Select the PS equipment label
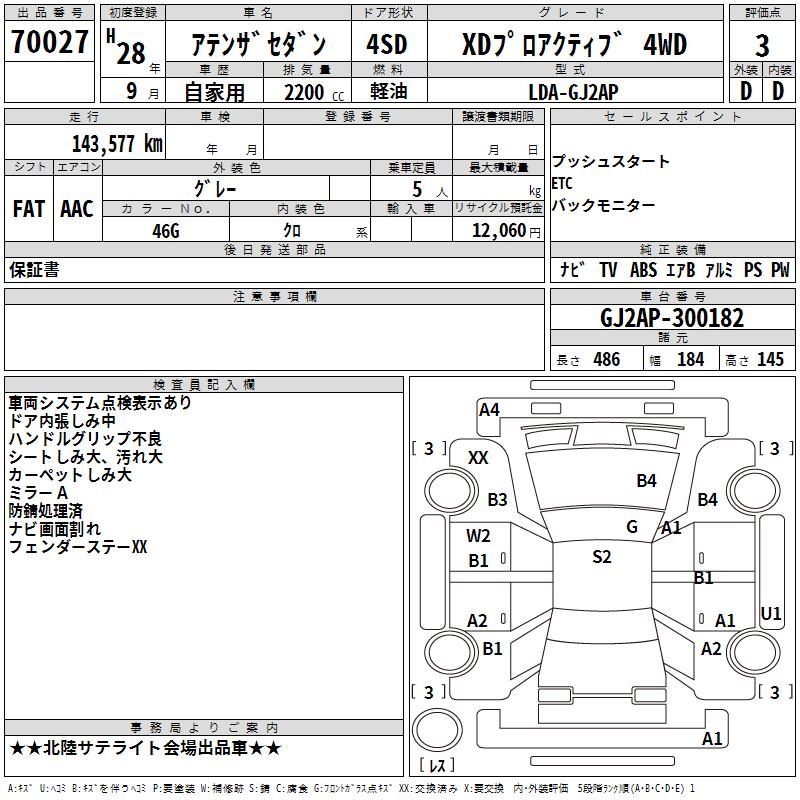 (x=753, y=269)
